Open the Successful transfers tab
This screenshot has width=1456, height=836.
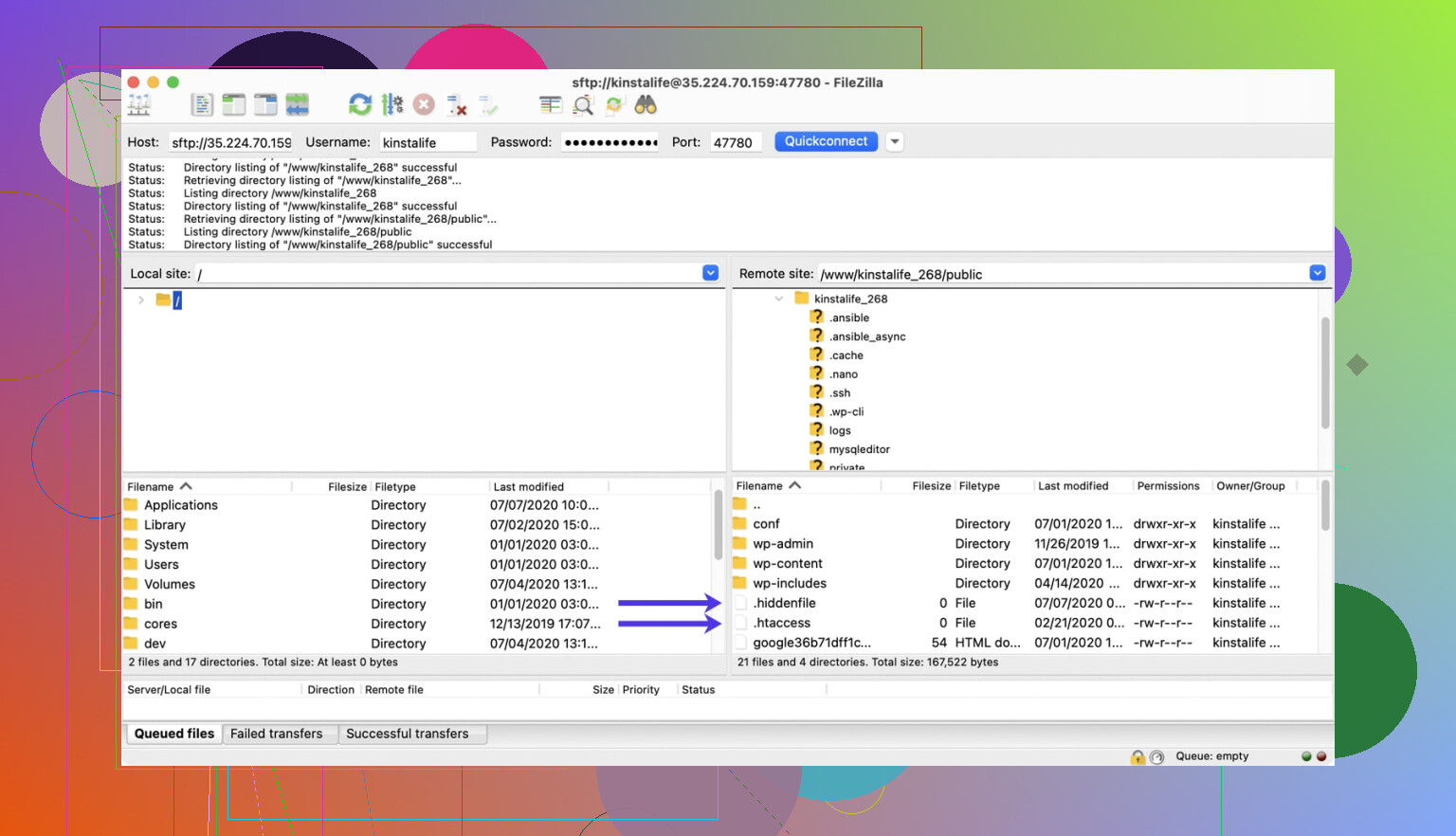pos(408,734)
